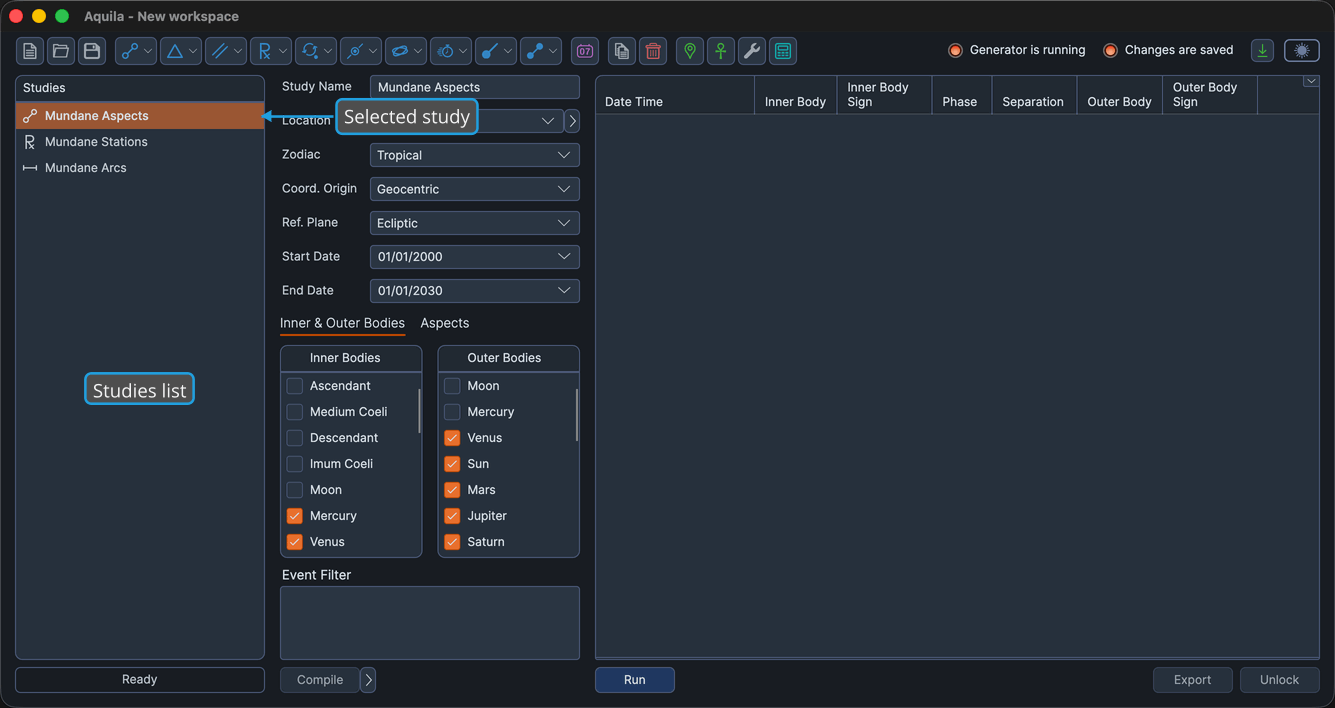Click the Unlock button
1335x708 pixels.
1280,680
